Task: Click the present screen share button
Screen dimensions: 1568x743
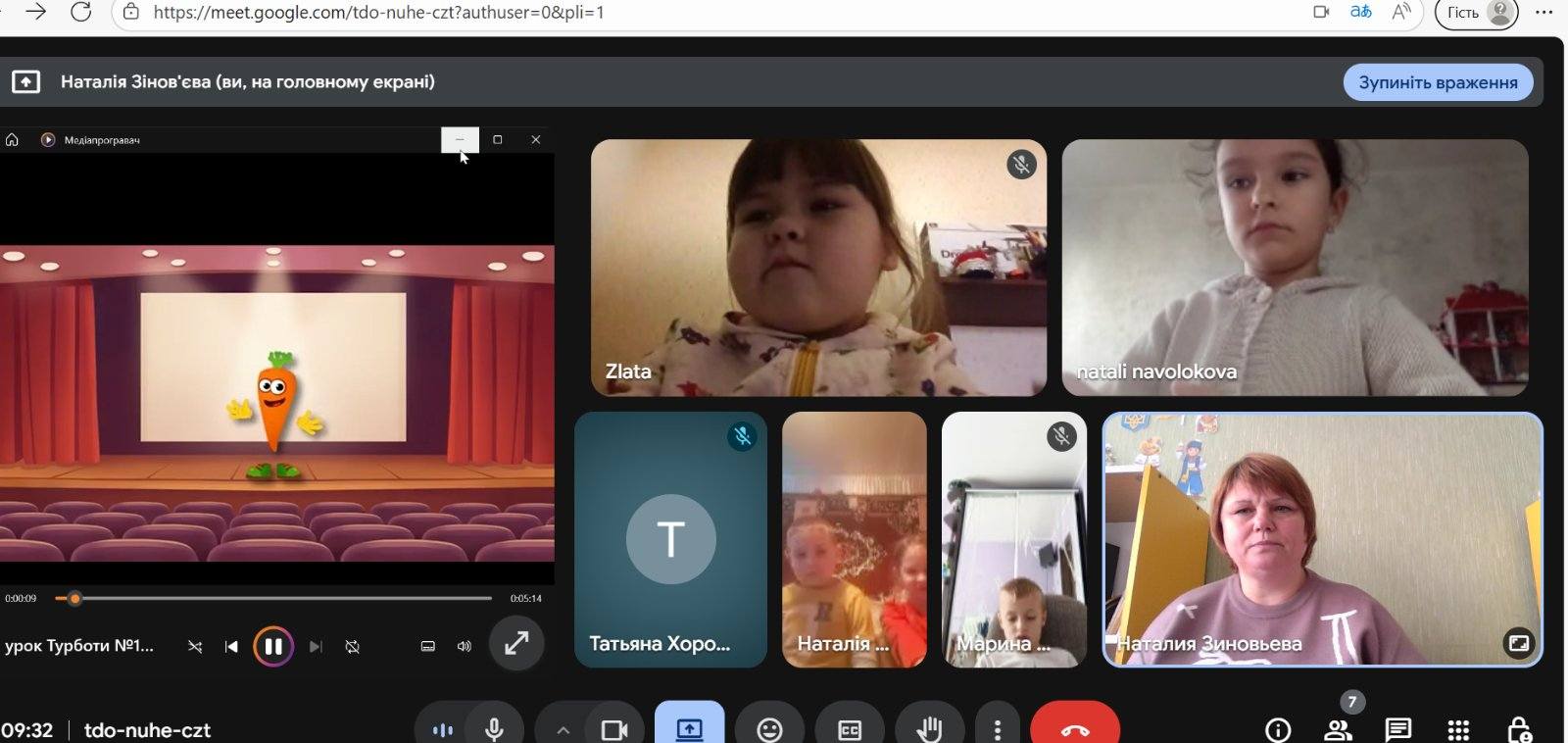Action: [x=689, y=728]
